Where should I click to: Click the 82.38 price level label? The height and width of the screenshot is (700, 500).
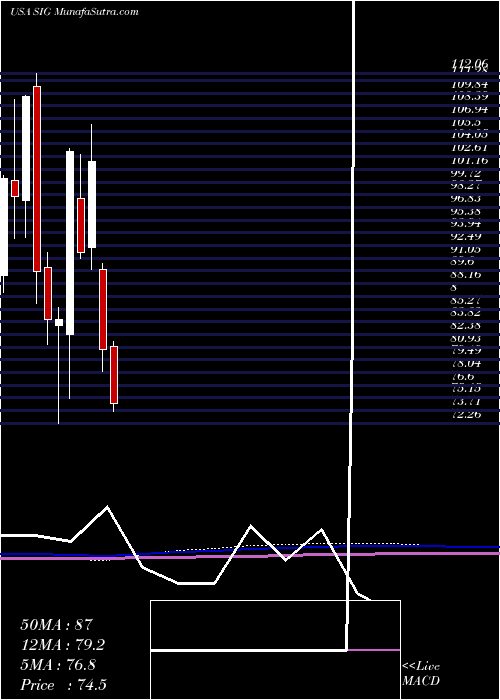click(x=468, y=325)
